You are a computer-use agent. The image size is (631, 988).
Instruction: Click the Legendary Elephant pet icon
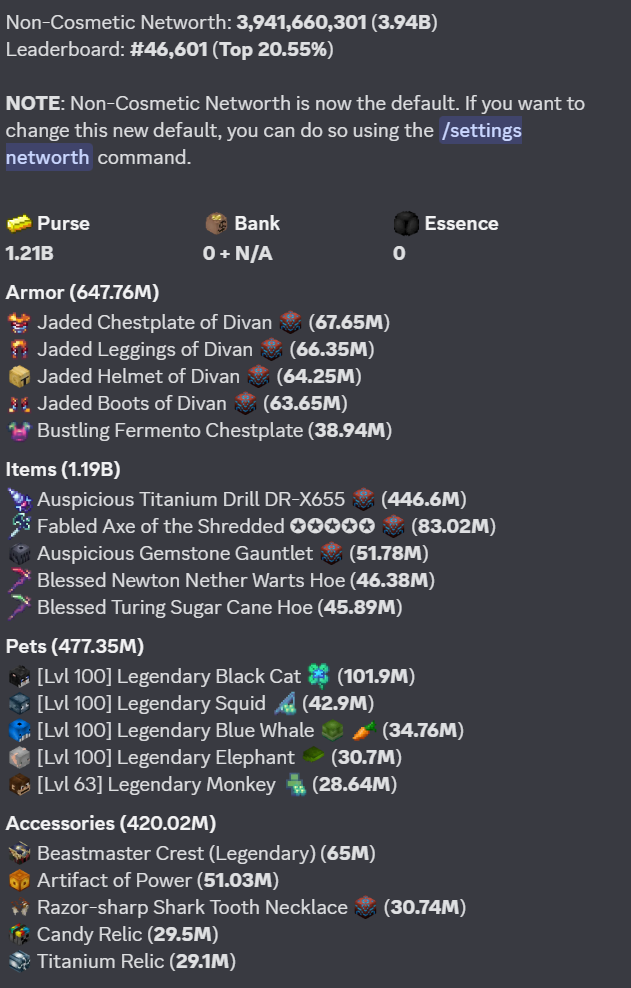pos(19,757)
